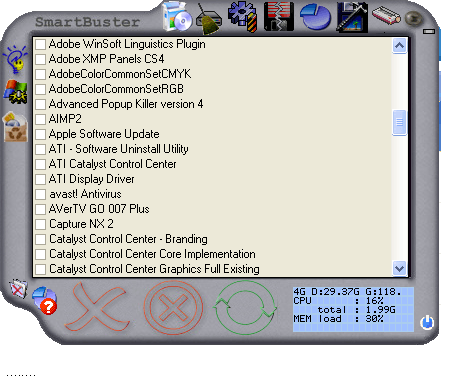Image resolution: width=456 pixels, height=376 pixels.
Task: Click the circled red X cancel button
Action: (x=173, y=307)
